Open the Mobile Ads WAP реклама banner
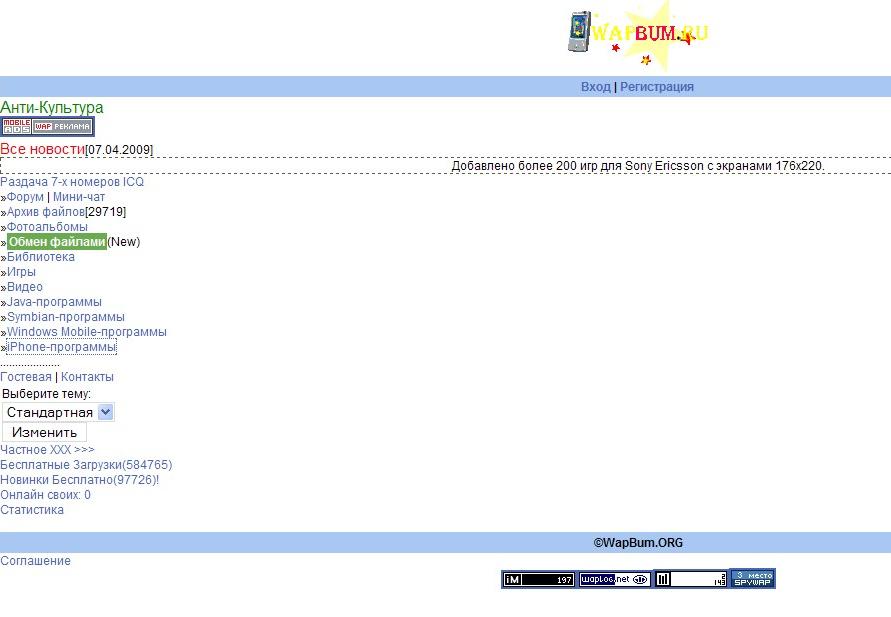Screen dimensions: 891x617 click(x=47, y=127)
